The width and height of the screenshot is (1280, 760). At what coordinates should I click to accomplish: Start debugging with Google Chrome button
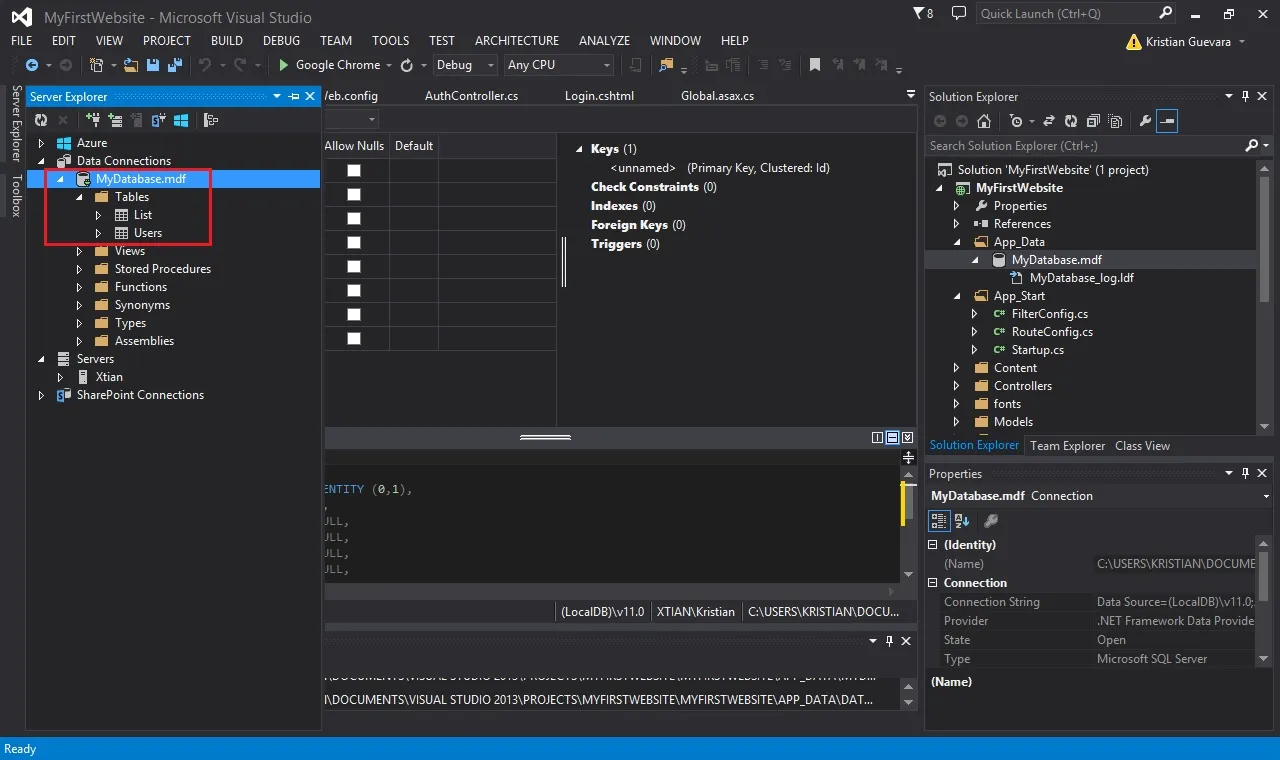pyautogui.click(x=329, y=65)
